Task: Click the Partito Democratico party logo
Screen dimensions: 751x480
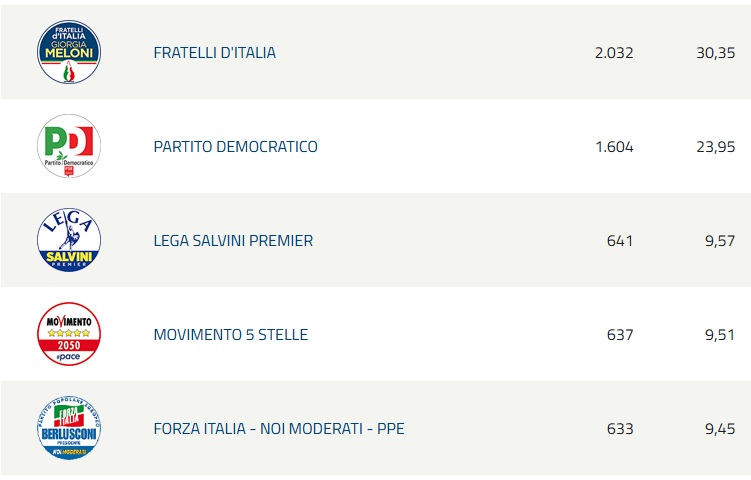Action: [x=69, y=147]
